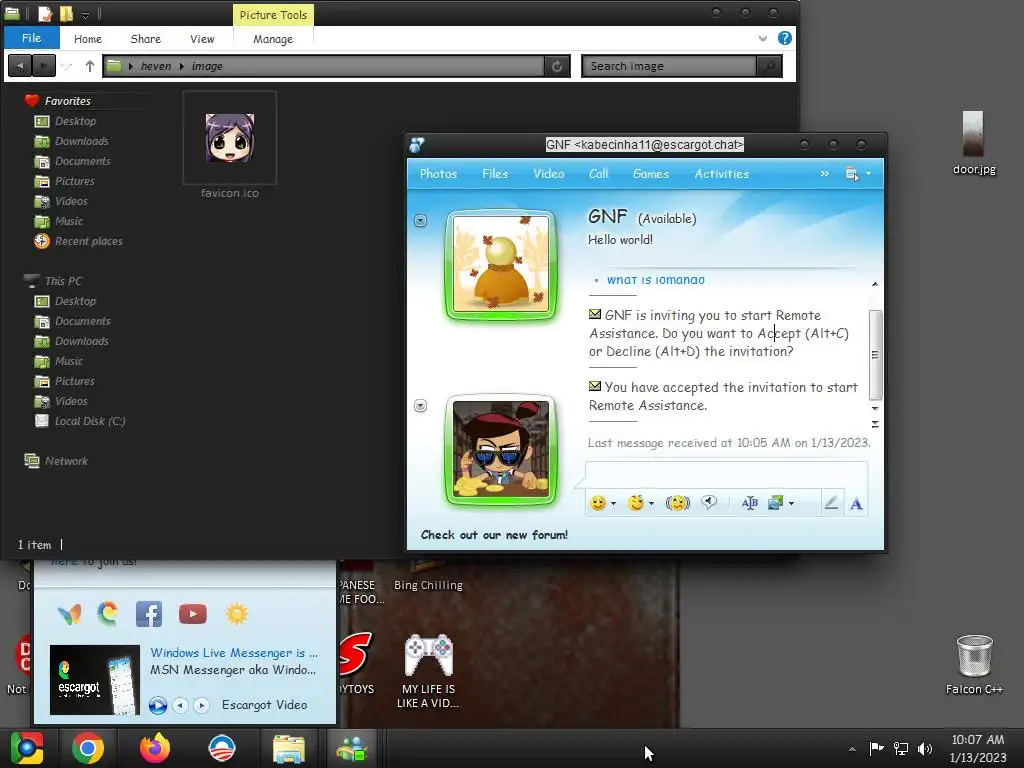Collapse GNF's display picture
This screenshot has width=1024, height=768.
(421, 221)
